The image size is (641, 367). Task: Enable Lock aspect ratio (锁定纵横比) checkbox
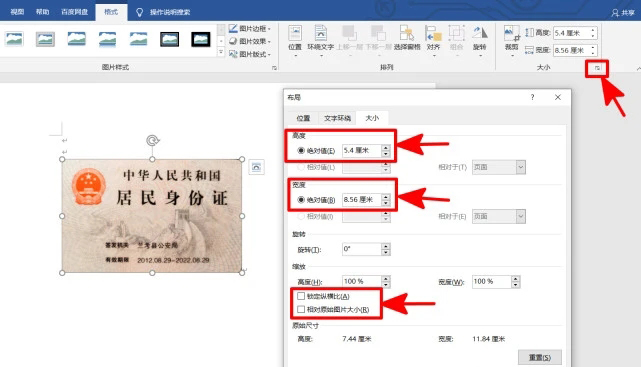(301, 296)
